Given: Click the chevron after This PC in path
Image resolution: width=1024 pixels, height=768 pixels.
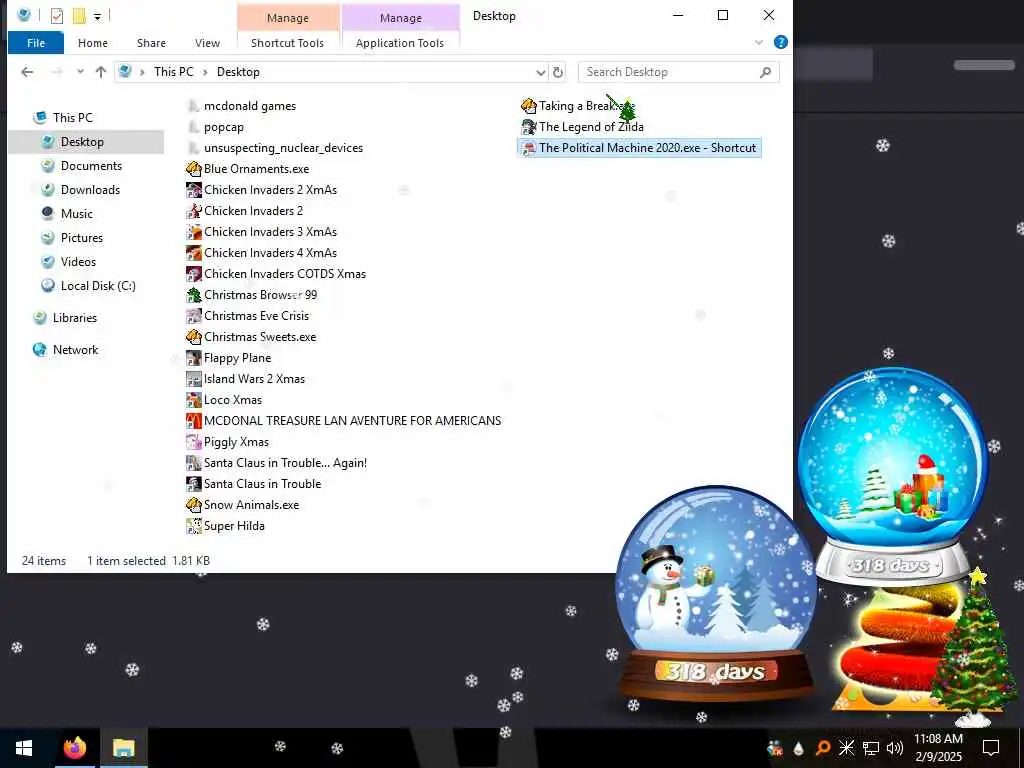Looking at the screenshot, I should click(x=204, y=72).
